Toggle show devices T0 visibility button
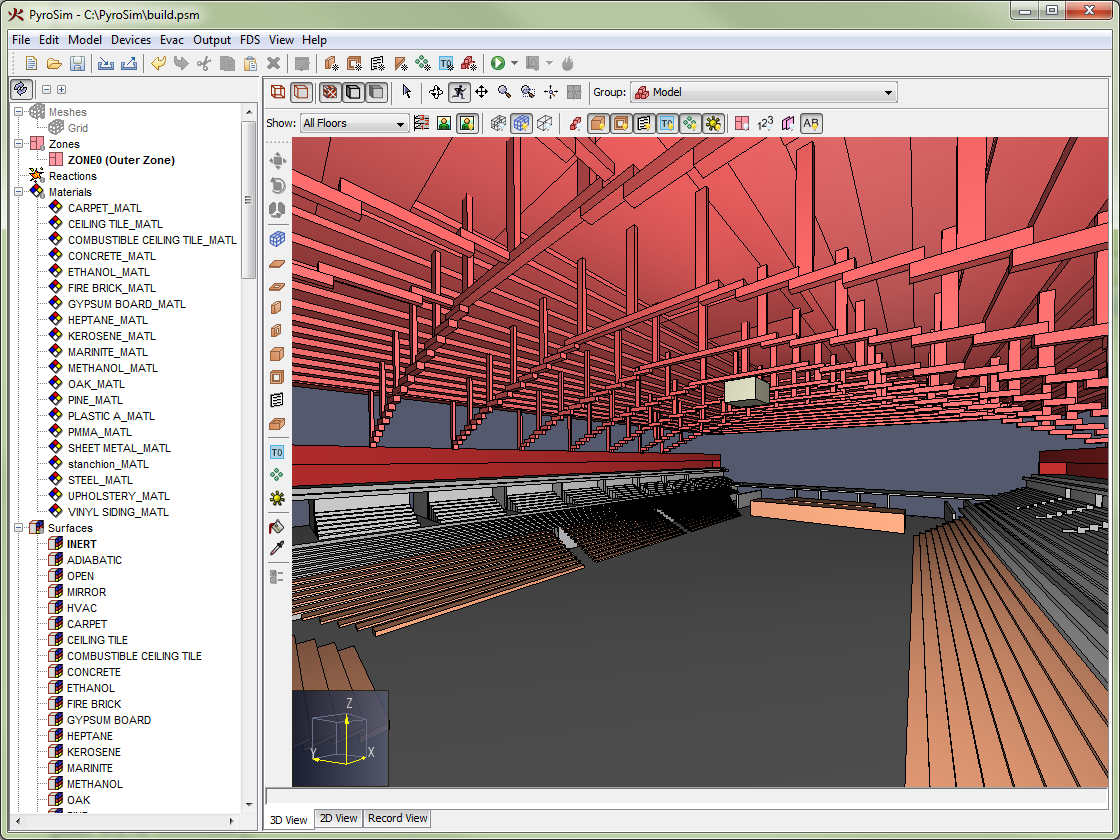This screenshot has height=840, width=1120. [x=666, y=123]
